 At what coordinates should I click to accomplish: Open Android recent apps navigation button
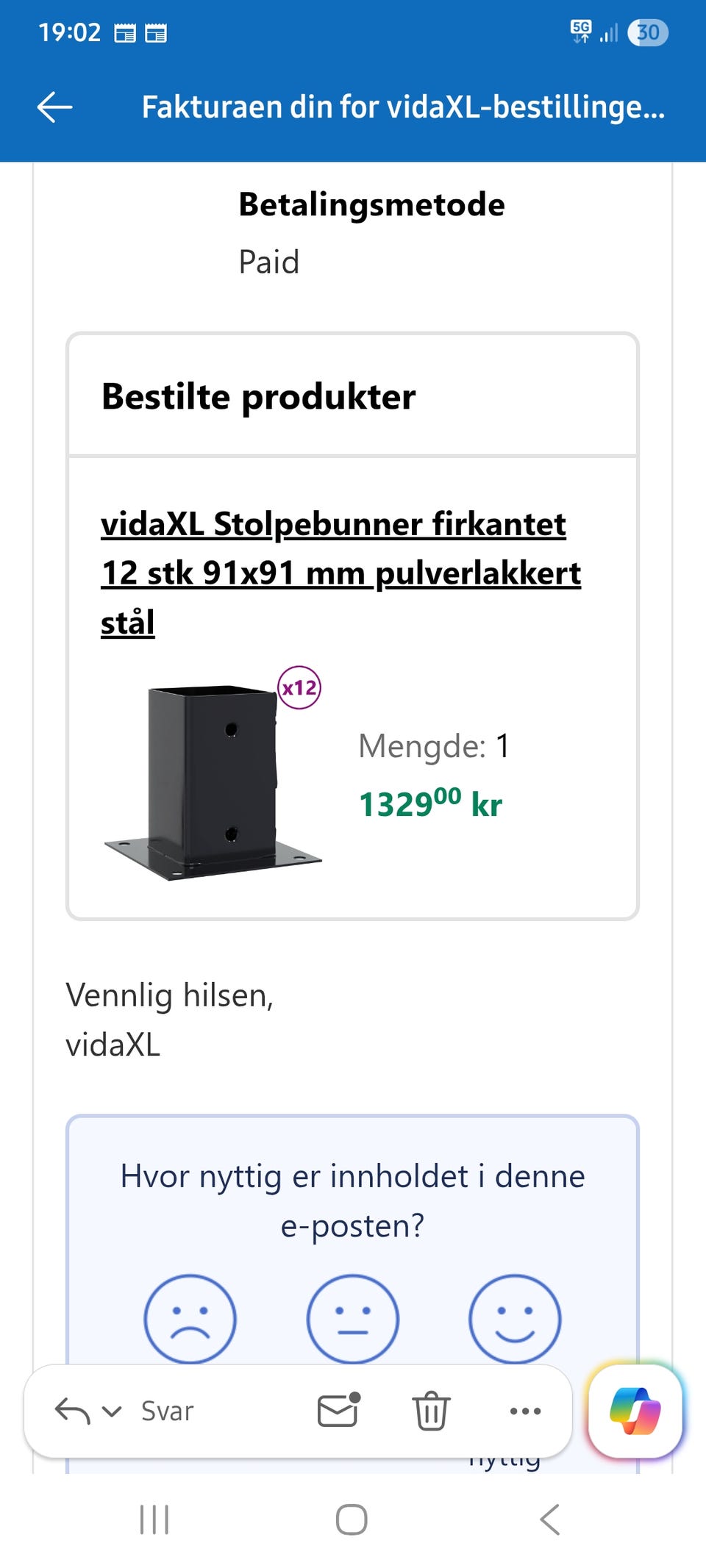coord(154,1519)
